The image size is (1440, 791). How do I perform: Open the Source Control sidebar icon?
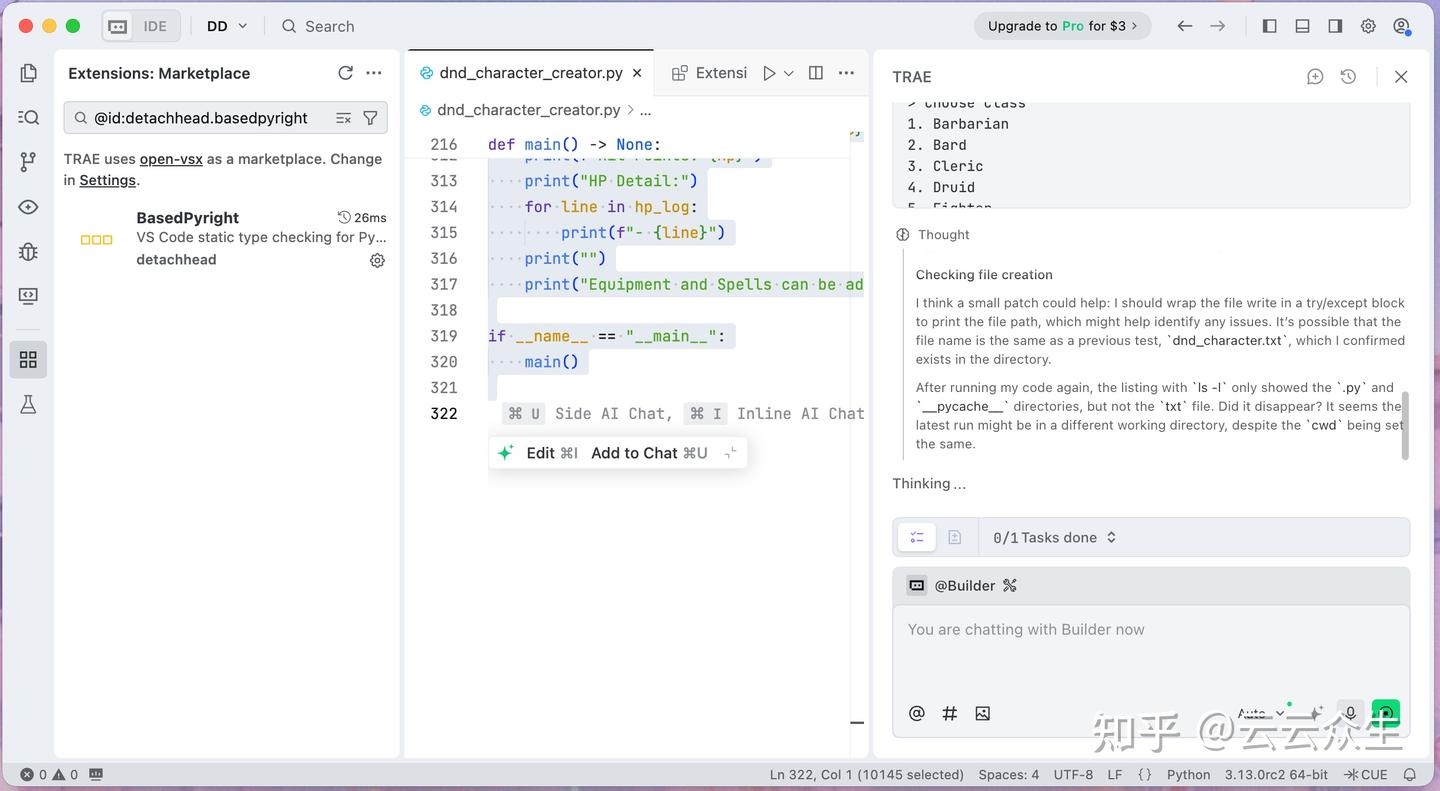pos(28,162)
